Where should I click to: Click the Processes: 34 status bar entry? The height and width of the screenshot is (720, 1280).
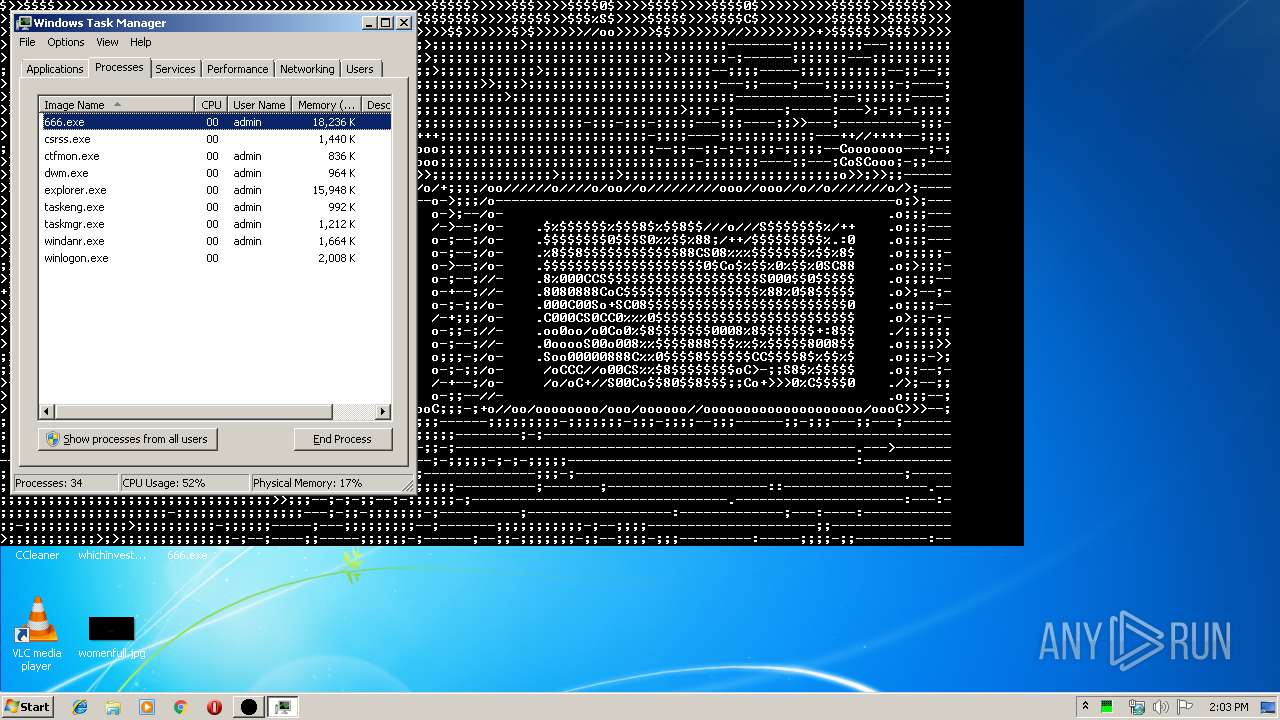click(x=65, y=483)
